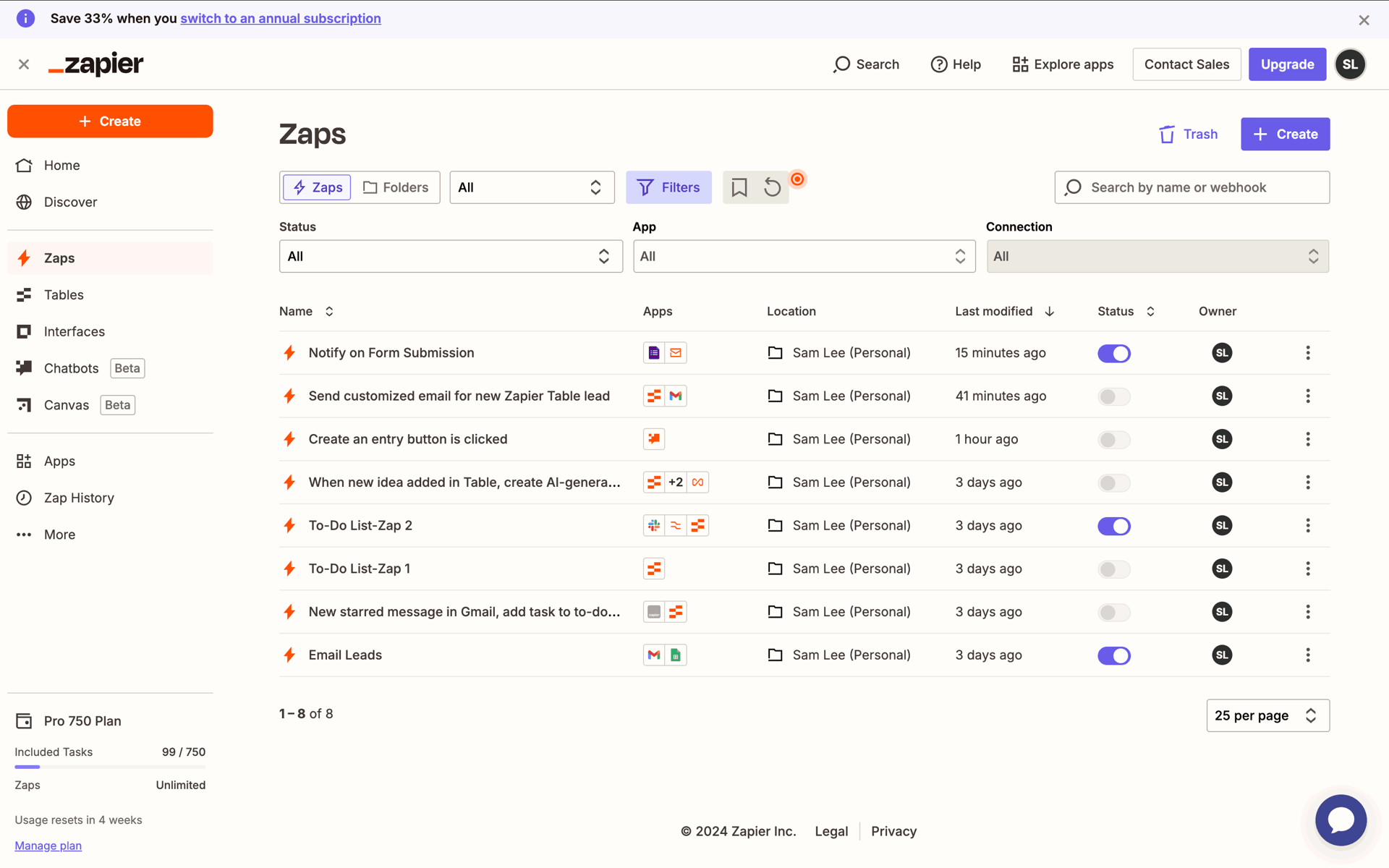1389x868 pixels.
Task: Dismiss the annual subscription banner
Action: [x=1364, y=20]
